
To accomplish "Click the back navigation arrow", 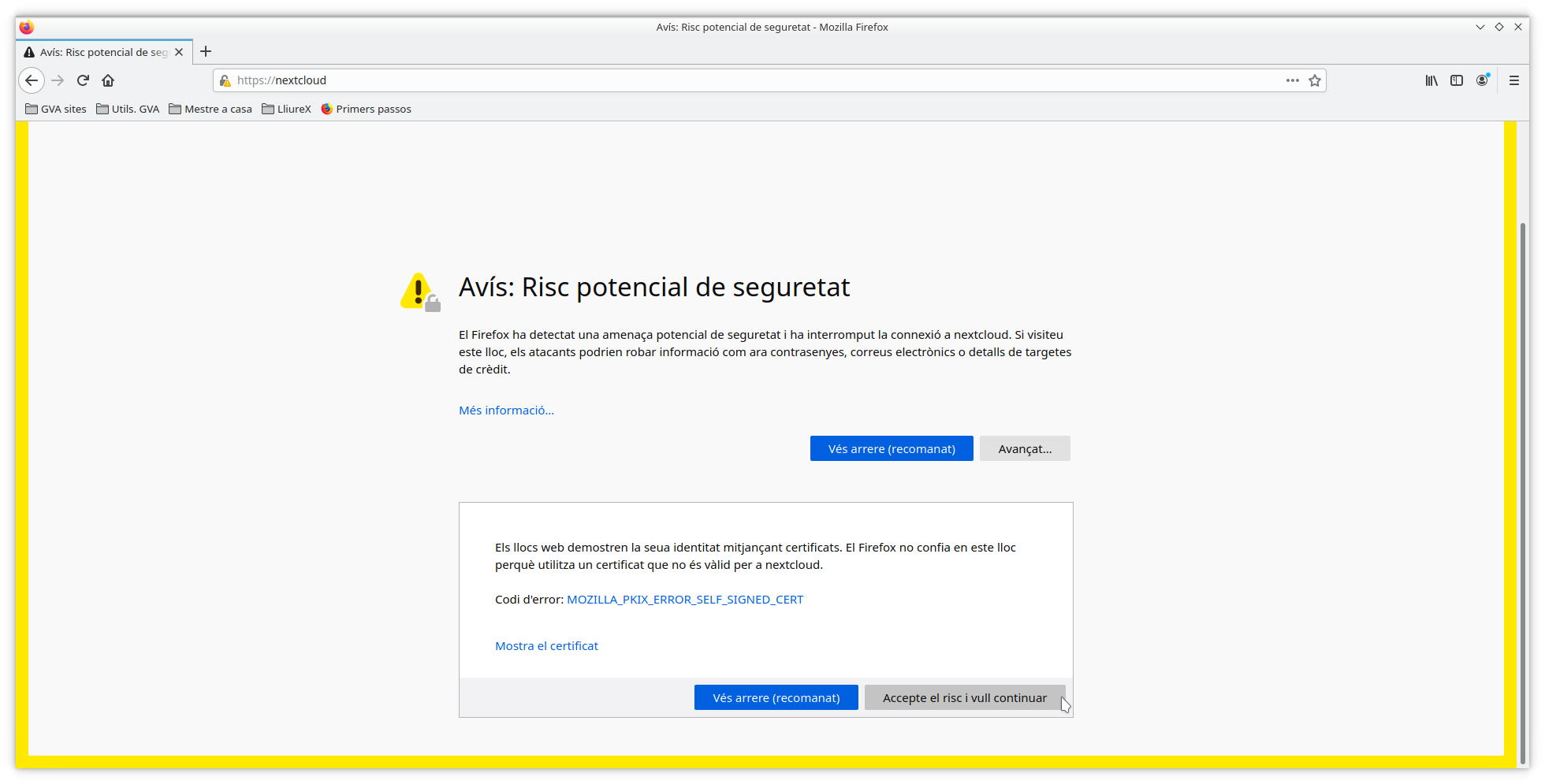I will [32, 80].
